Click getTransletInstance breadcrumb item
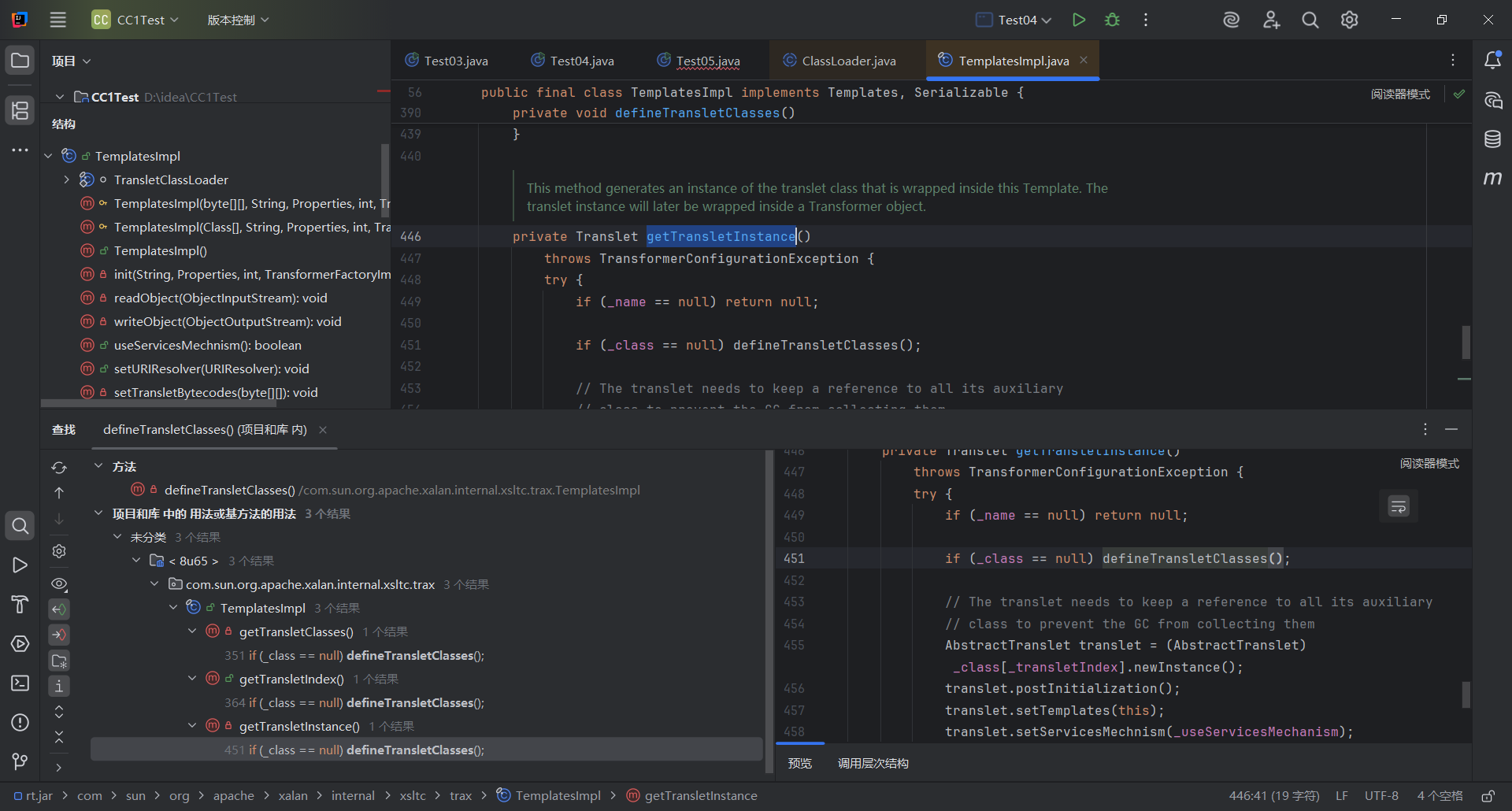This screenshot has width=1512, height=811. pos(692,796)
